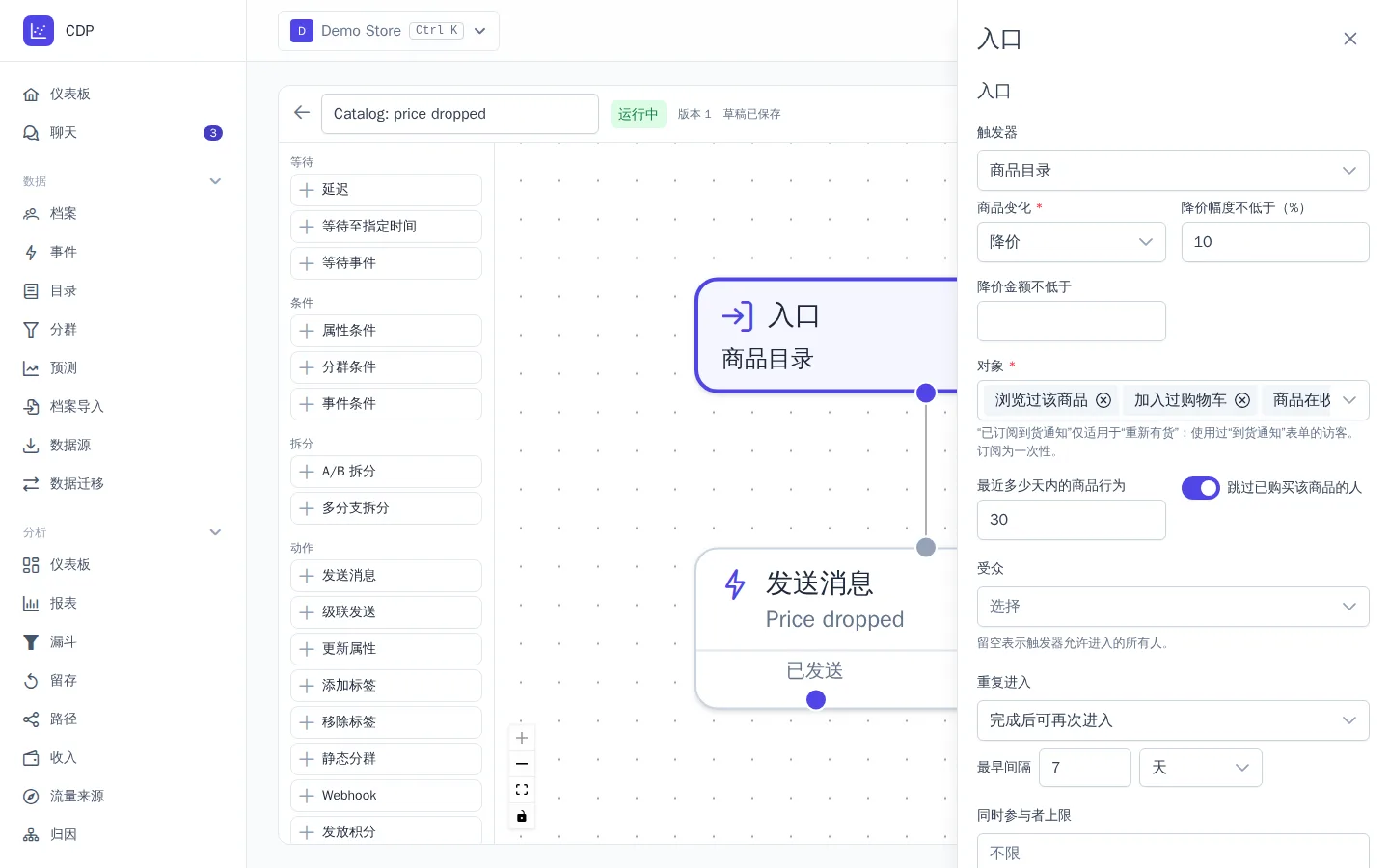Collapse the 数据 sidebar section
The height and width of the screenshot is (868, 1389).
pyautogui.click(x=215, y=181)
